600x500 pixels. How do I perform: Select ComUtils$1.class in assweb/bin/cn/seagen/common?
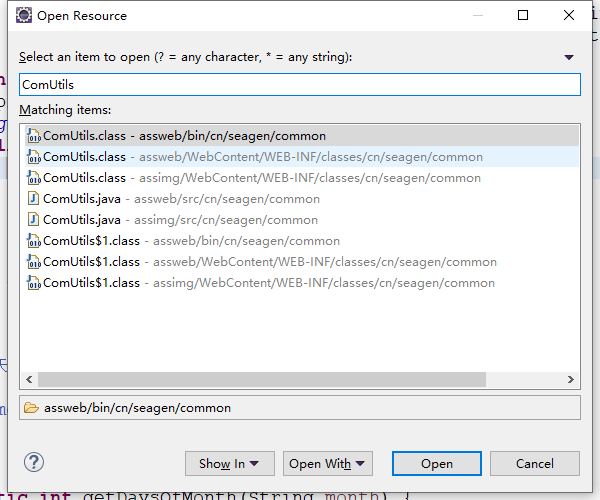tap(302, 241)
